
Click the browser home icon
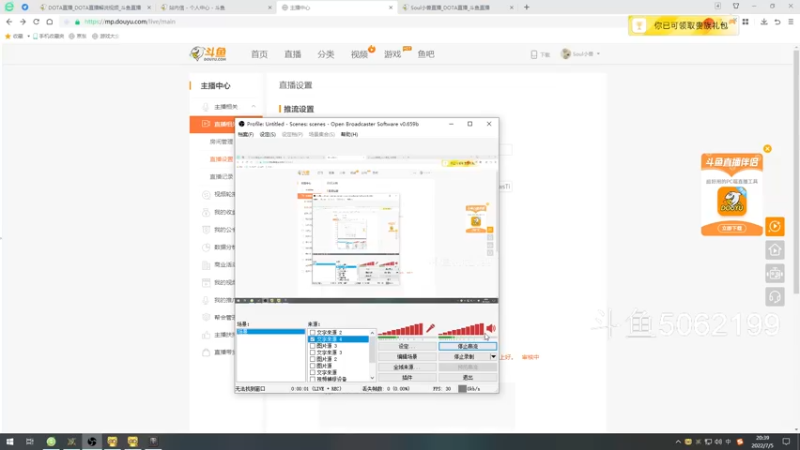[x=49, y=21]
